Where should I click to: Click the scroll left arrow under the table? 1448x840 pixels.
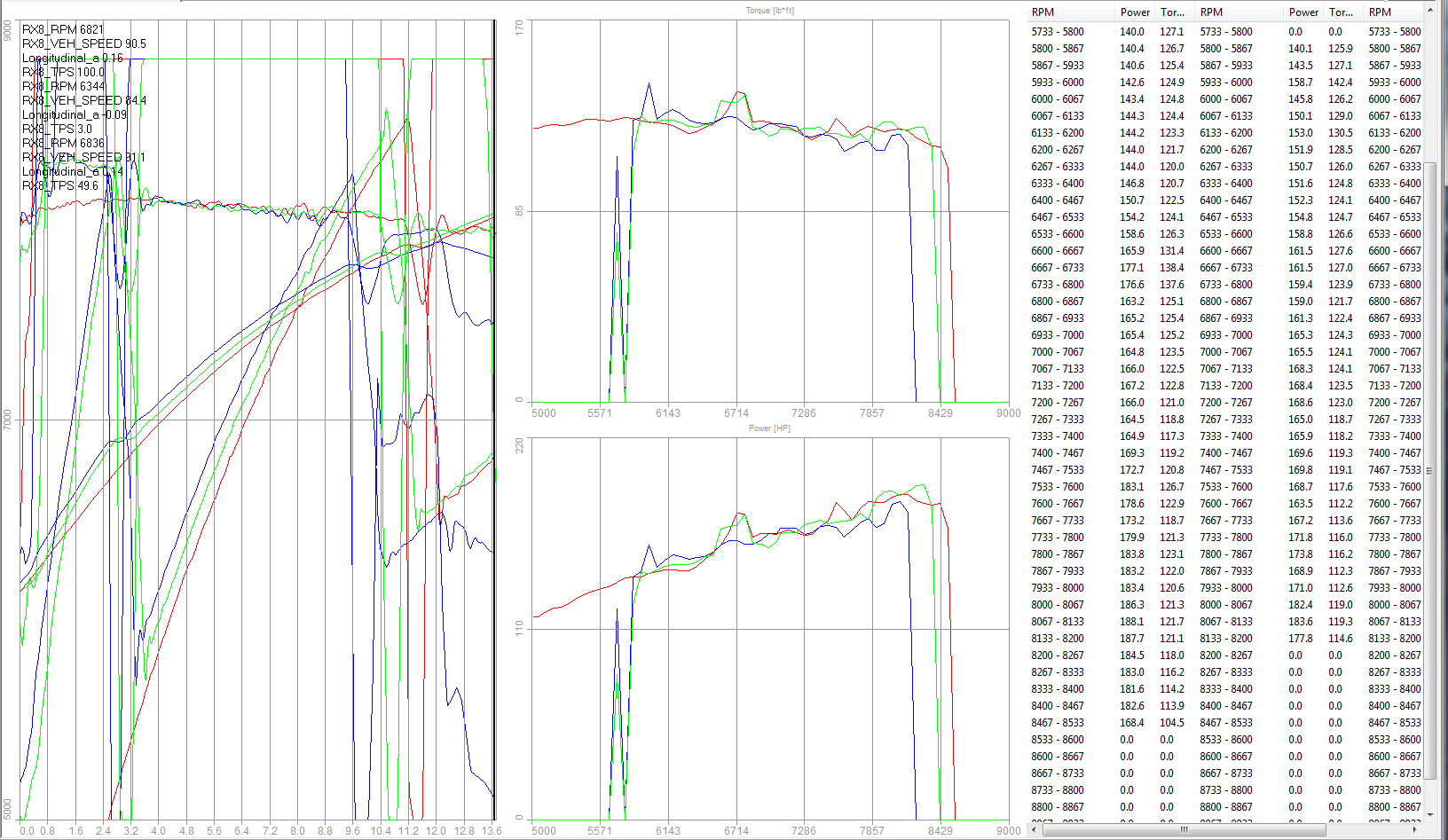click(x=1035, y=830)
